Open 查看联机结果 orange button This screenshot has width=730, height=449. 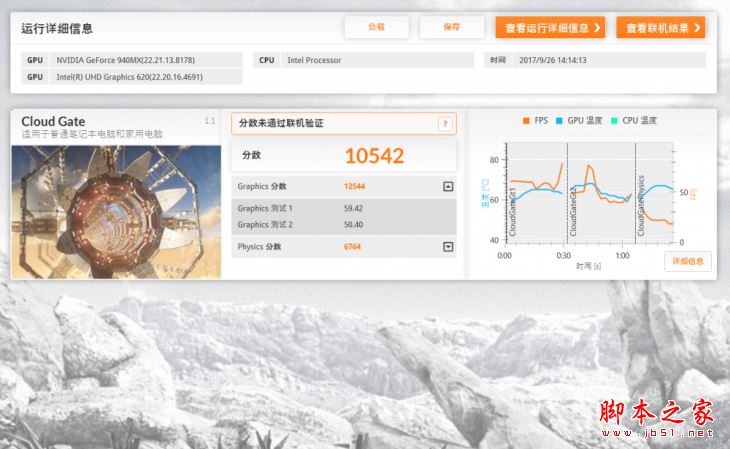pyautogui.click(x=660, y=28)
